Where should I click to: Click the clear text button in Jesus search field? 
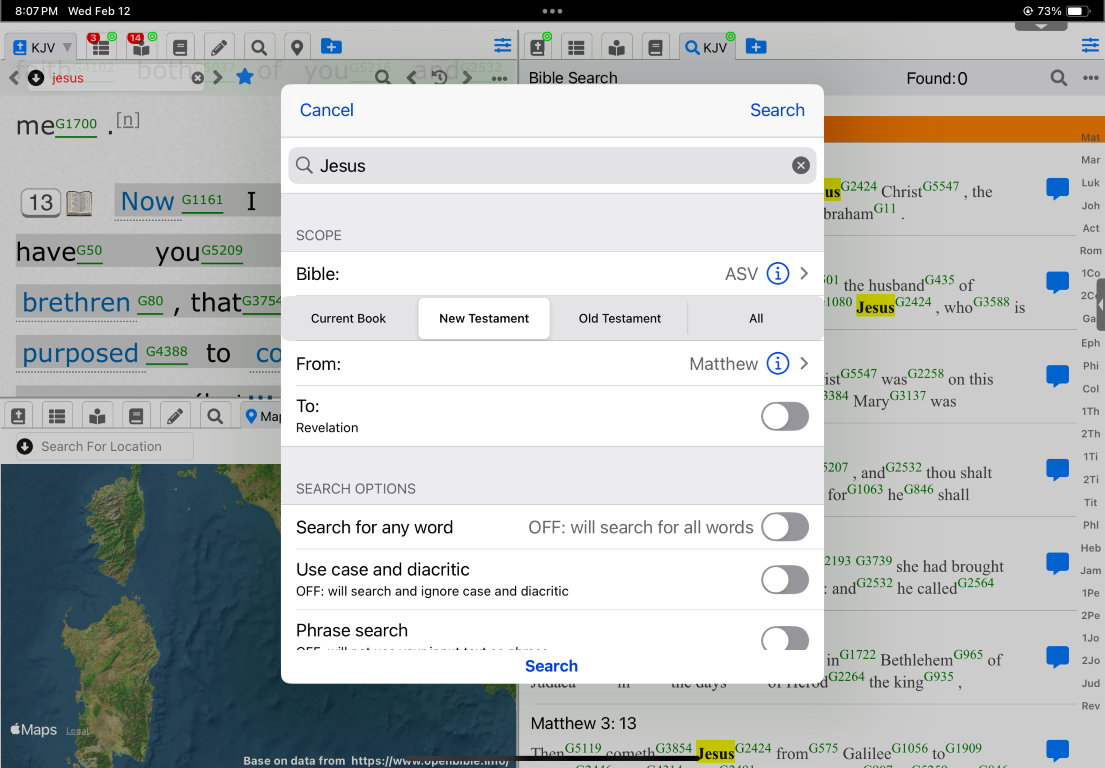(800, 166)
